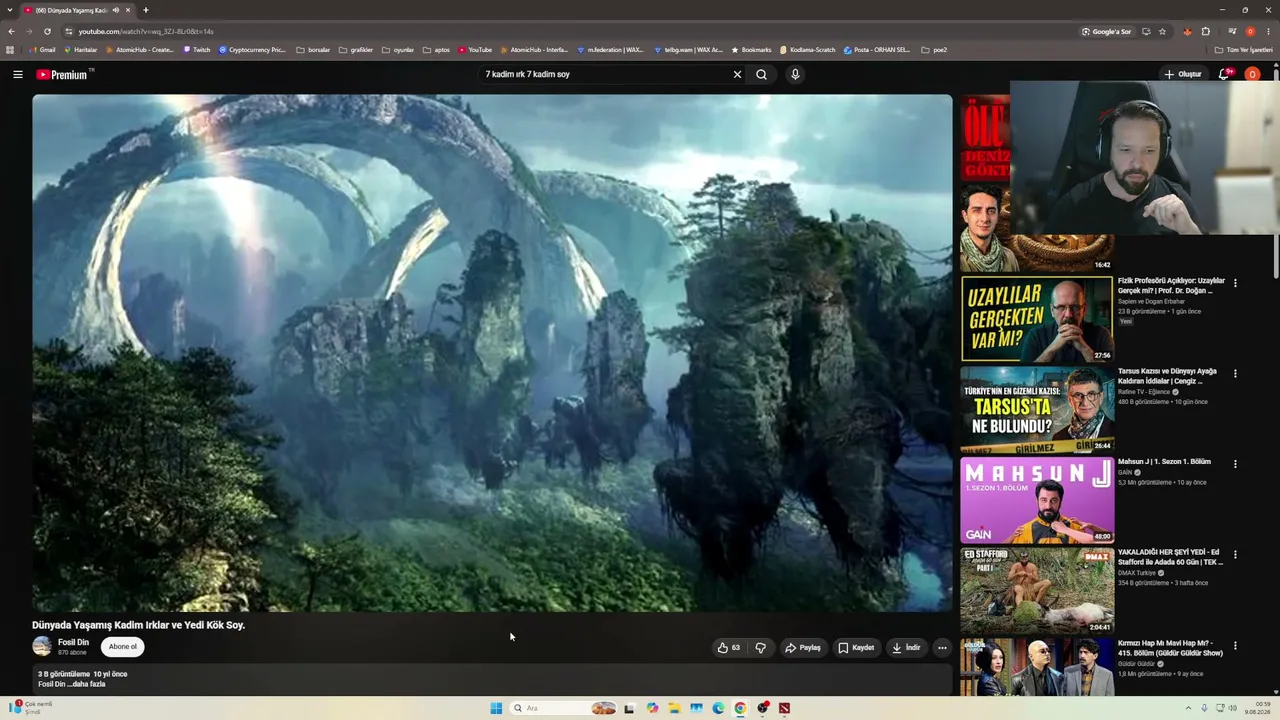Open the Twitch bookmark

(197, 50)
